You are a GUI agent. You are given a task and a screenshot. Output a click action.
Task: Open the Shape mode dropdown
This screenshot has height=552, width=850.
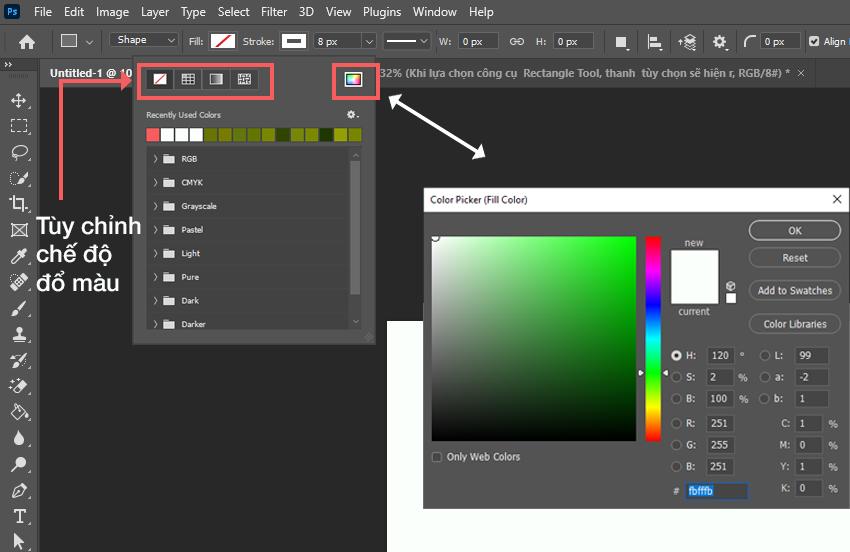(144, 40)
